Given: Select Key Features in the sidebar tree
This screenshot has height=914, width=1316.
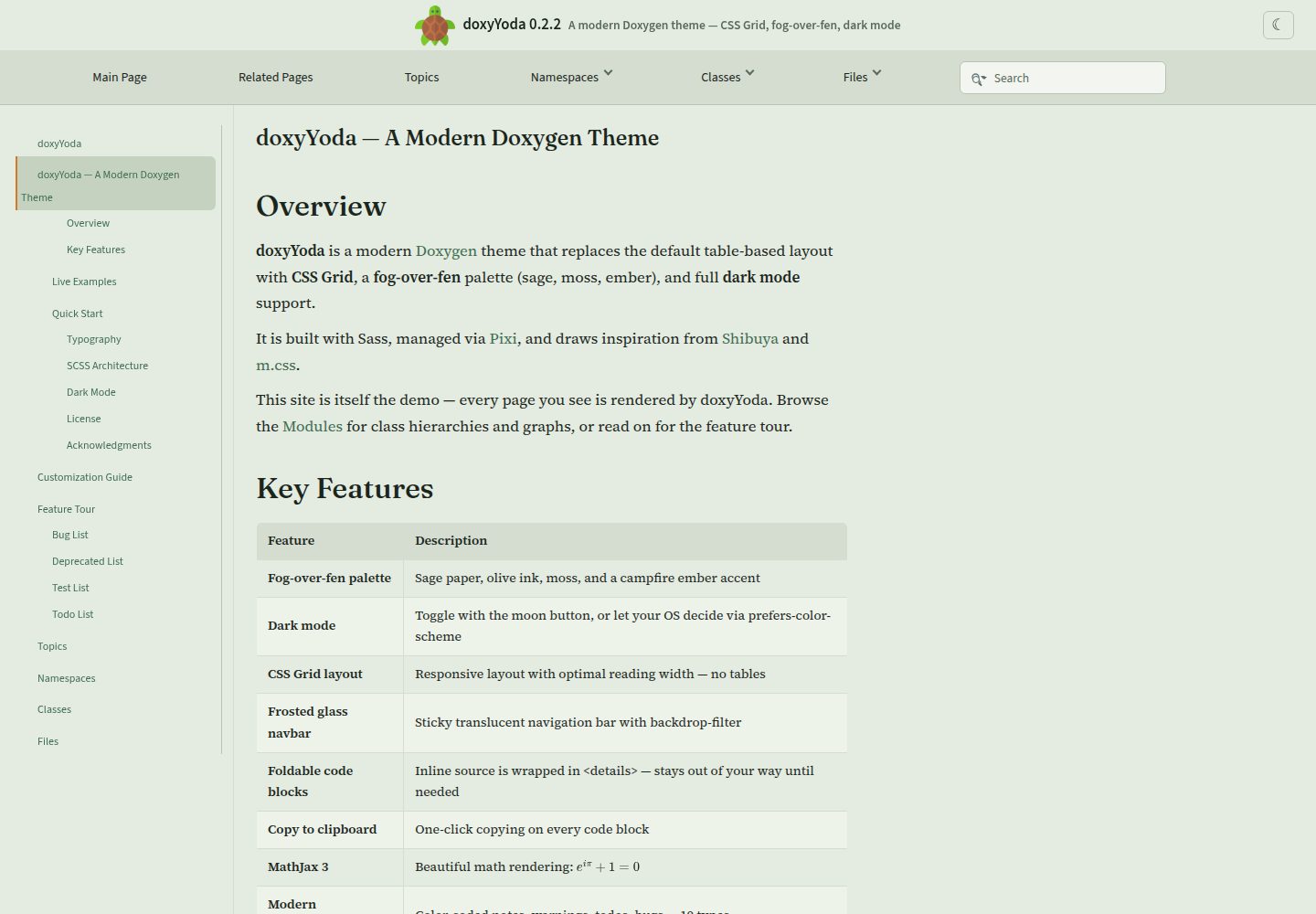Looking at the screenshot, I should tap(96, 250).
